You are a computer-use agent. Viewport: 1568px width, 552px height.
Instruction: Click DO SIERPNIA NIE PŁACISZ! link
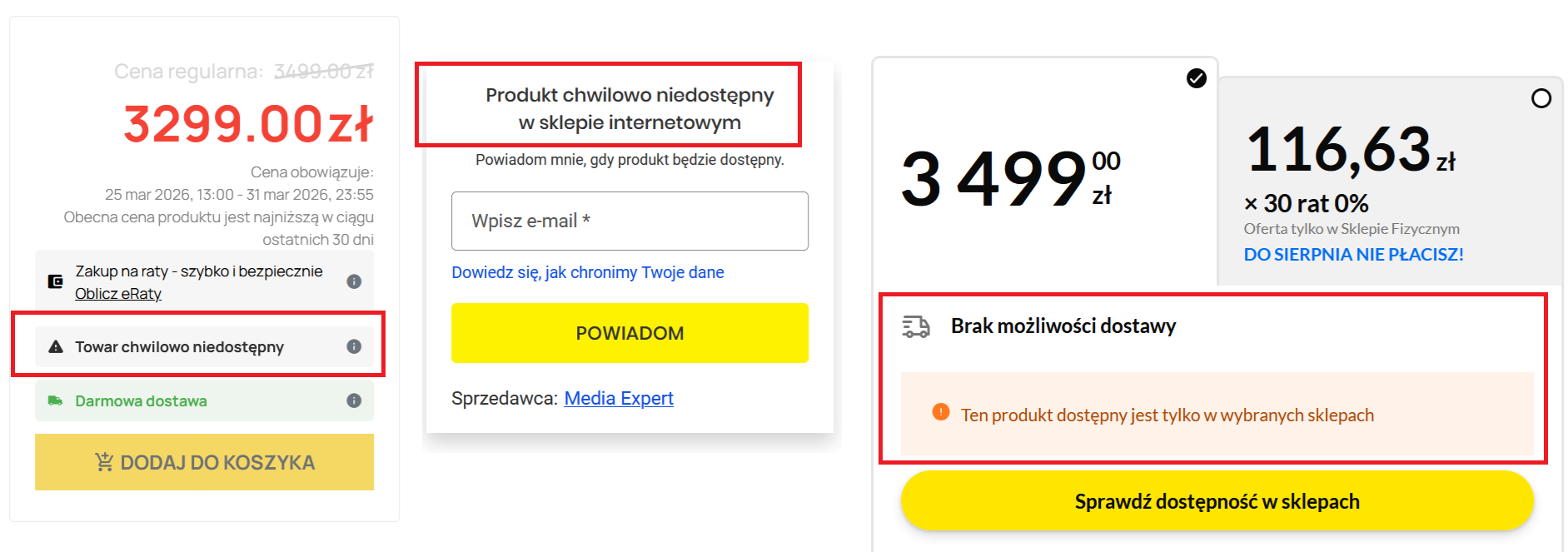[x=1353, y=255]
